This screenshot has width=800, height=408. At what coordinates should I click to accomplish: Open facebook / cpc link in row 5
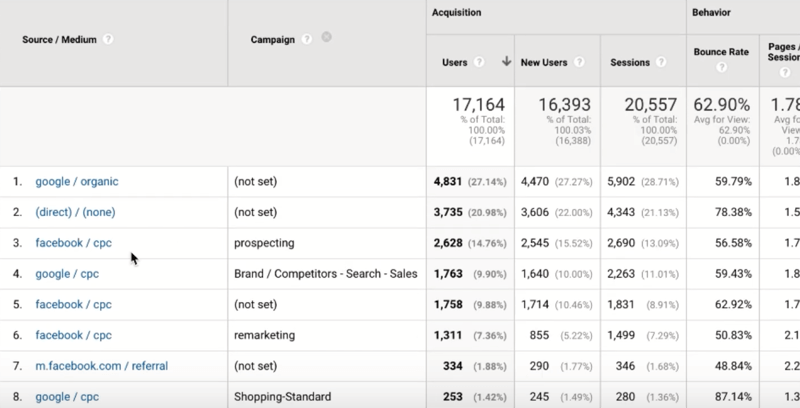click(73, 304)
